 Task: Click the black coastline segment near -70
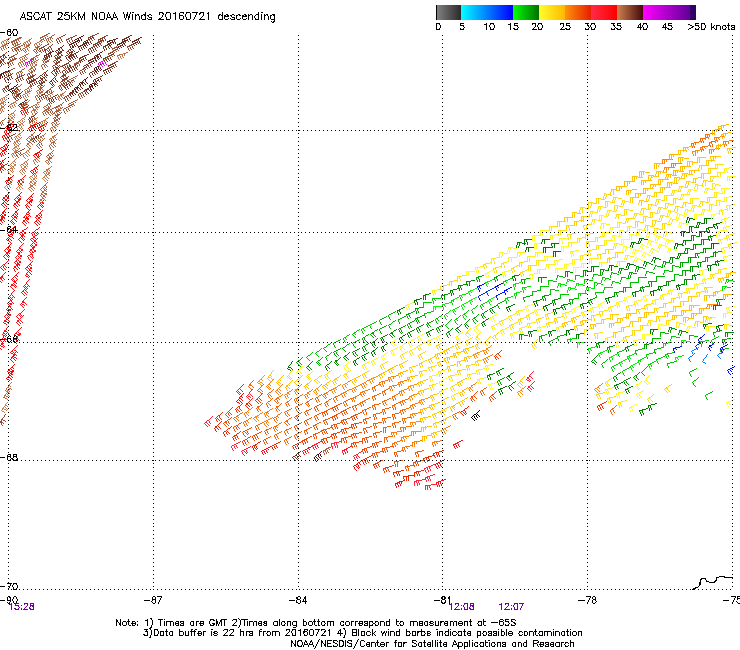coord(713,582)
